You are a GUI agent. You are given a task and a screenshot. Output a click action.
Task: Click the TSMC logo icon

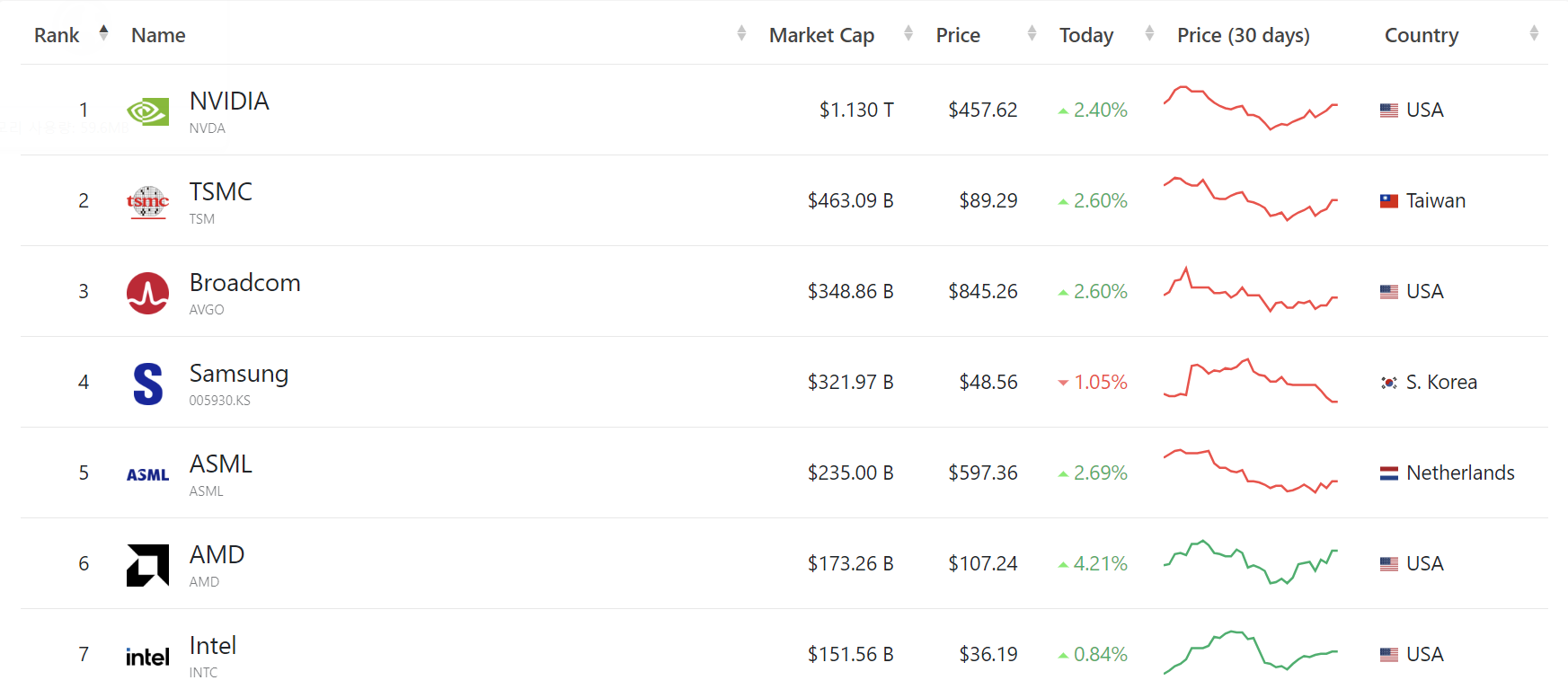147,202
